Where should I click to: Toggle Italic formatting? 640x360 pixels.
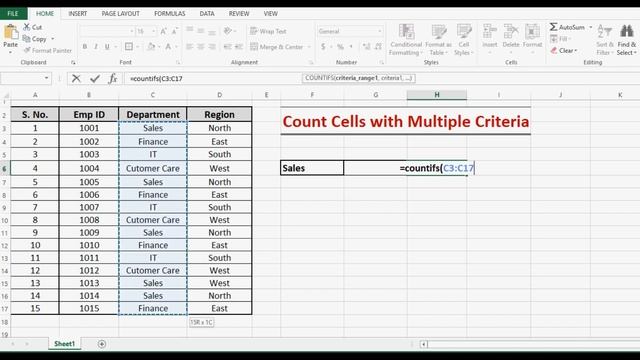coord(96,47)
